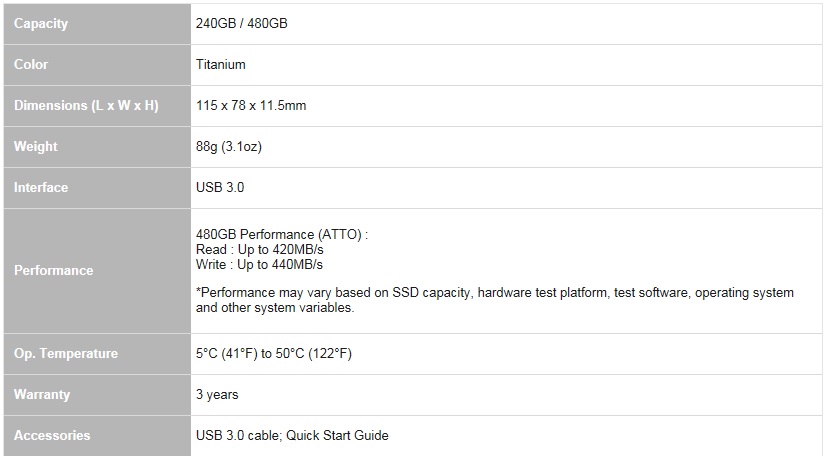
Task: Click the Op. Temperature row header
Action: point(65,354)
